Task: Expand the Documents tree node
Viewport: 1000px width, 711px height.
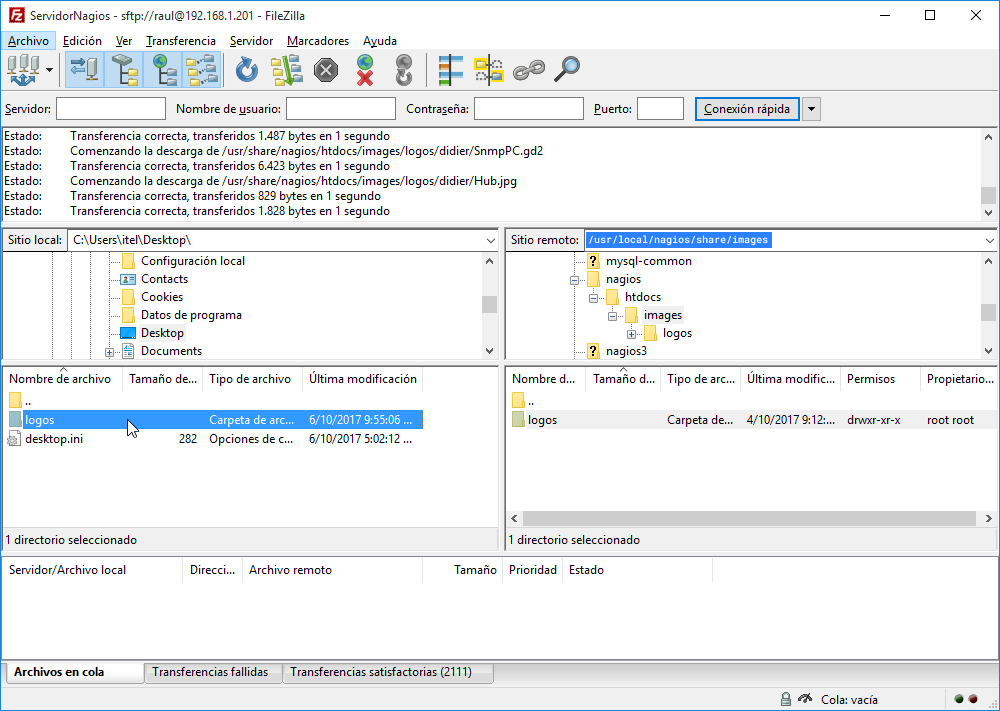Action: pos(110,352)
